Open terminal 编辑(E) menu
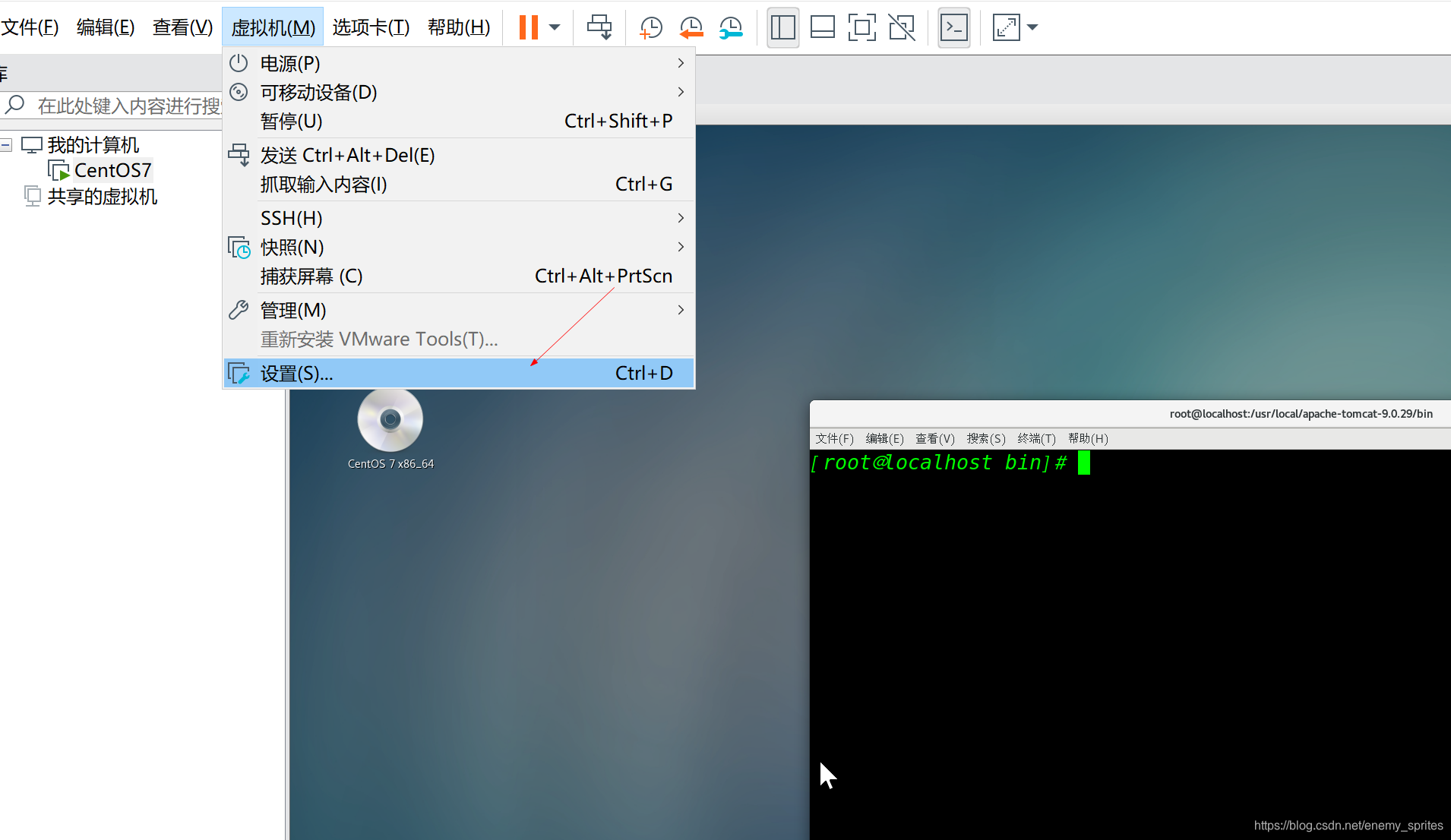Image resolution: width=1451 pixels, height=840 pixels. coord(884,438)
